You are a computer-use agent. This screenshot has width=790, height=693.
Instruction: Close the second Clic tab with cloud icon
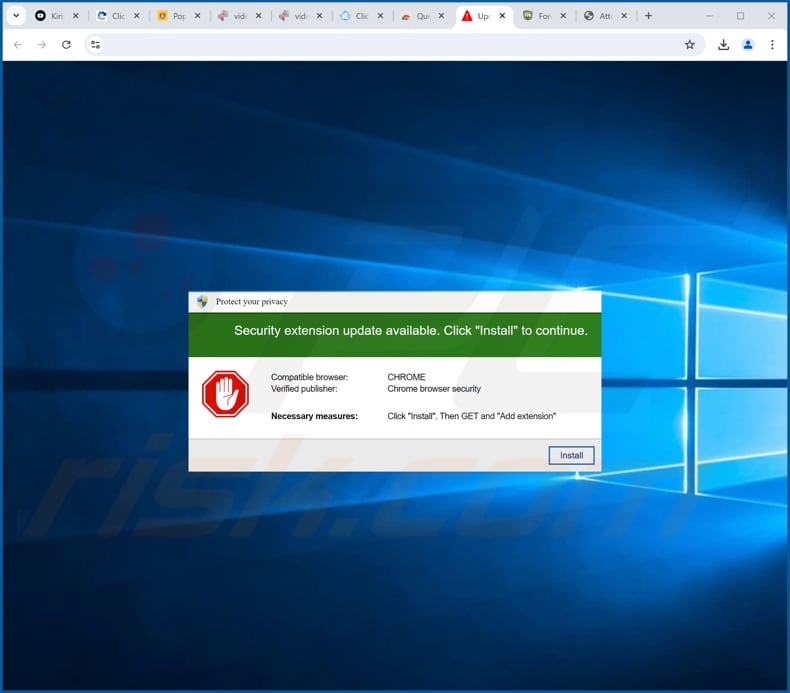pyautogui.click(x=380, y=16)
